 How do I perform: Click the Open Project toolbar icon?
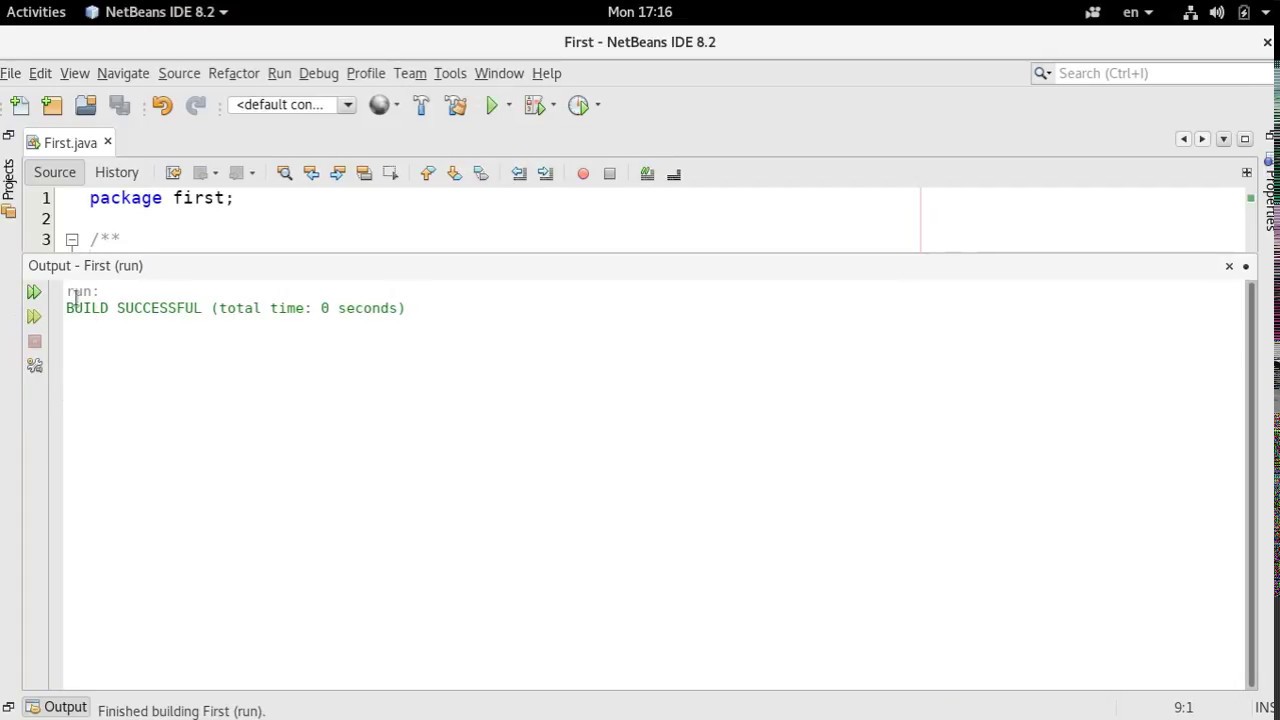[x=85, y=105]
